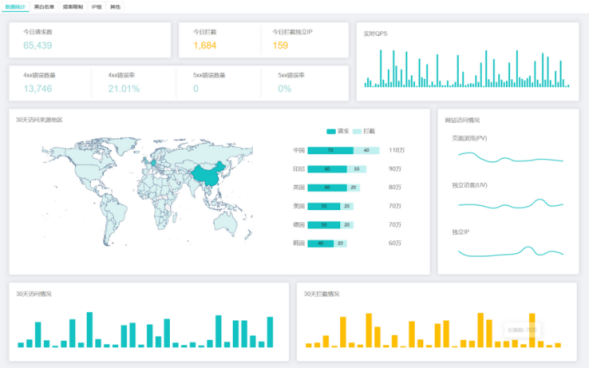Screen dimensions: 589x368
Task: Click the 4xx error rate 21.01%
Action: [x=124, y=89]
